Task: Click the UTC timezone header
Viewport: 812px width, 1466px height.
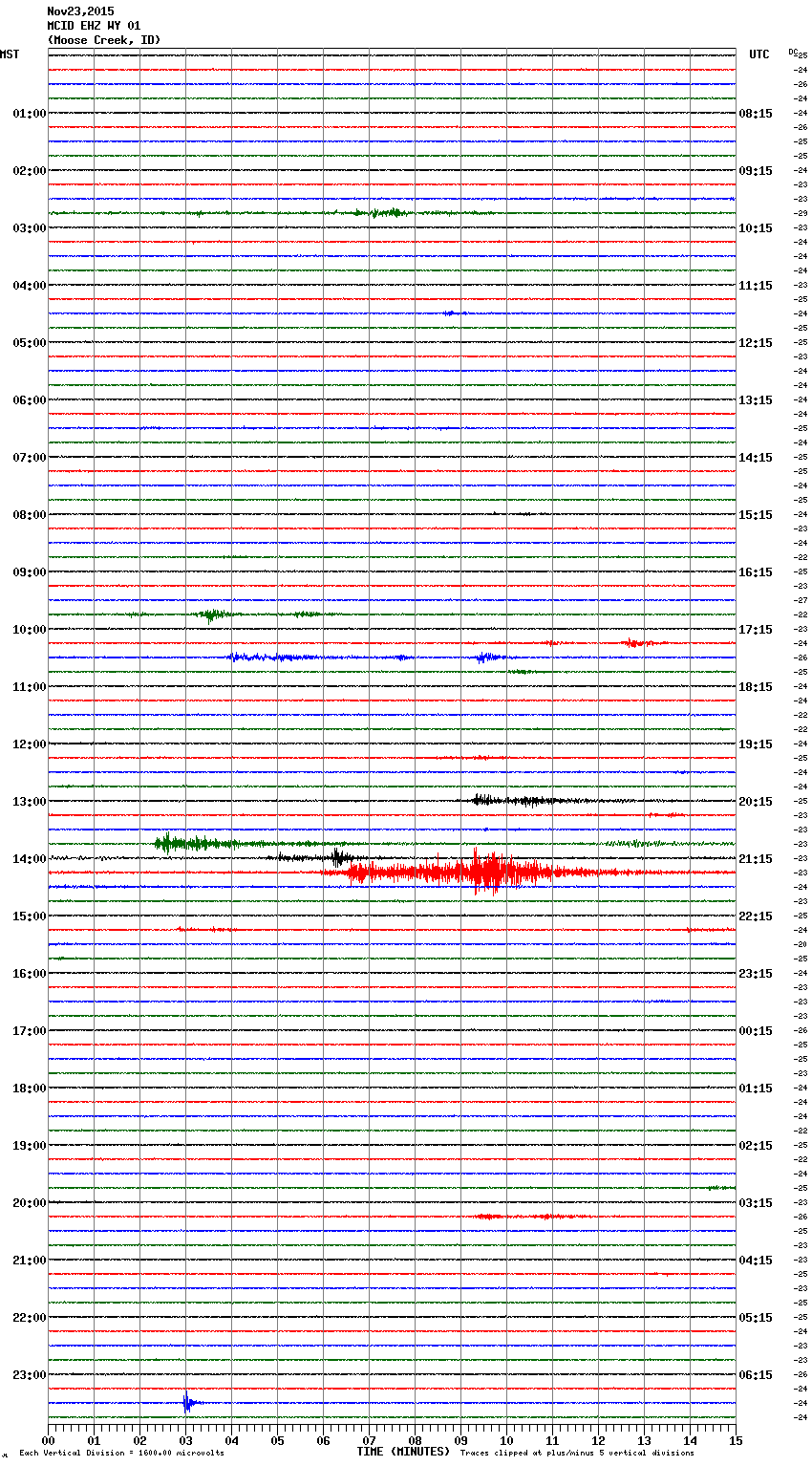Action: pos(759,54)
